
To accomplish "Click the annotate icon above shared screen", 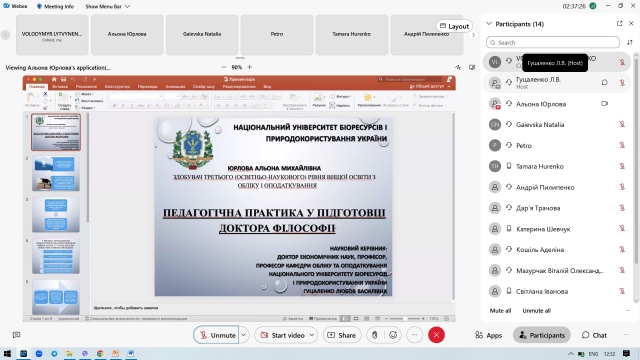I will tap(458, 67).
